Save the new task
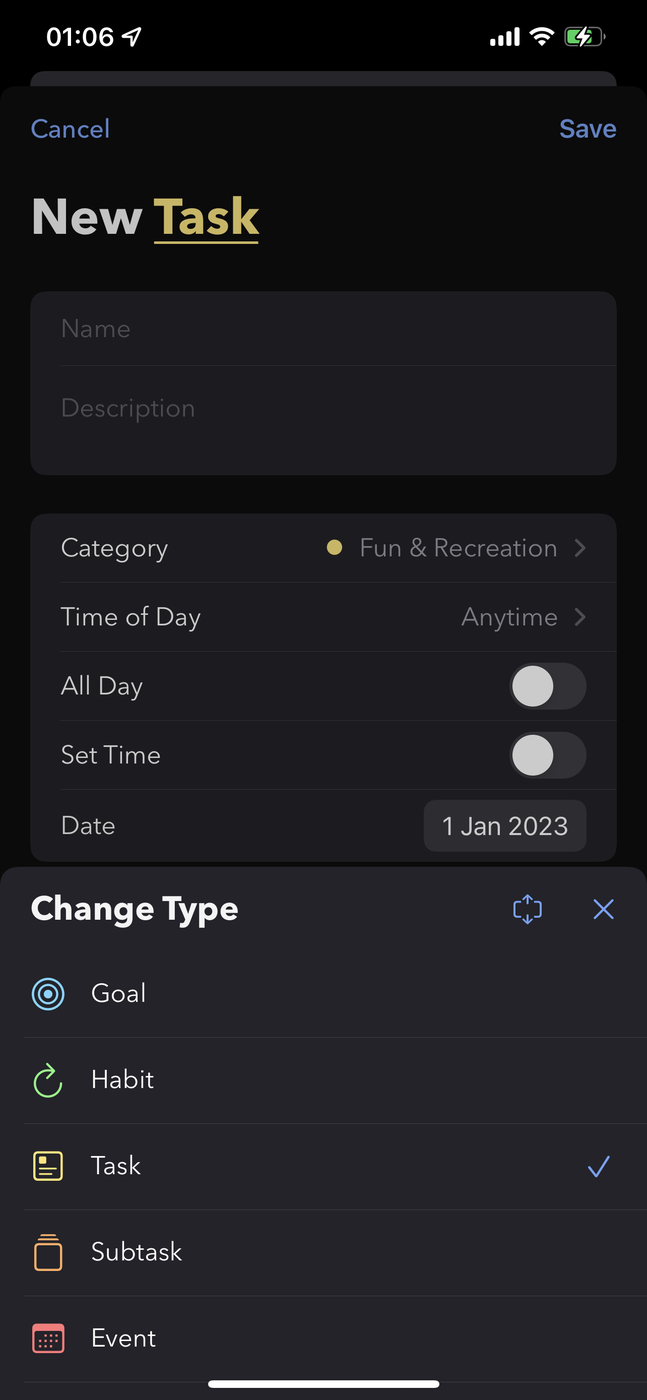Screen dimensions: 647x1400 (587, 129)
